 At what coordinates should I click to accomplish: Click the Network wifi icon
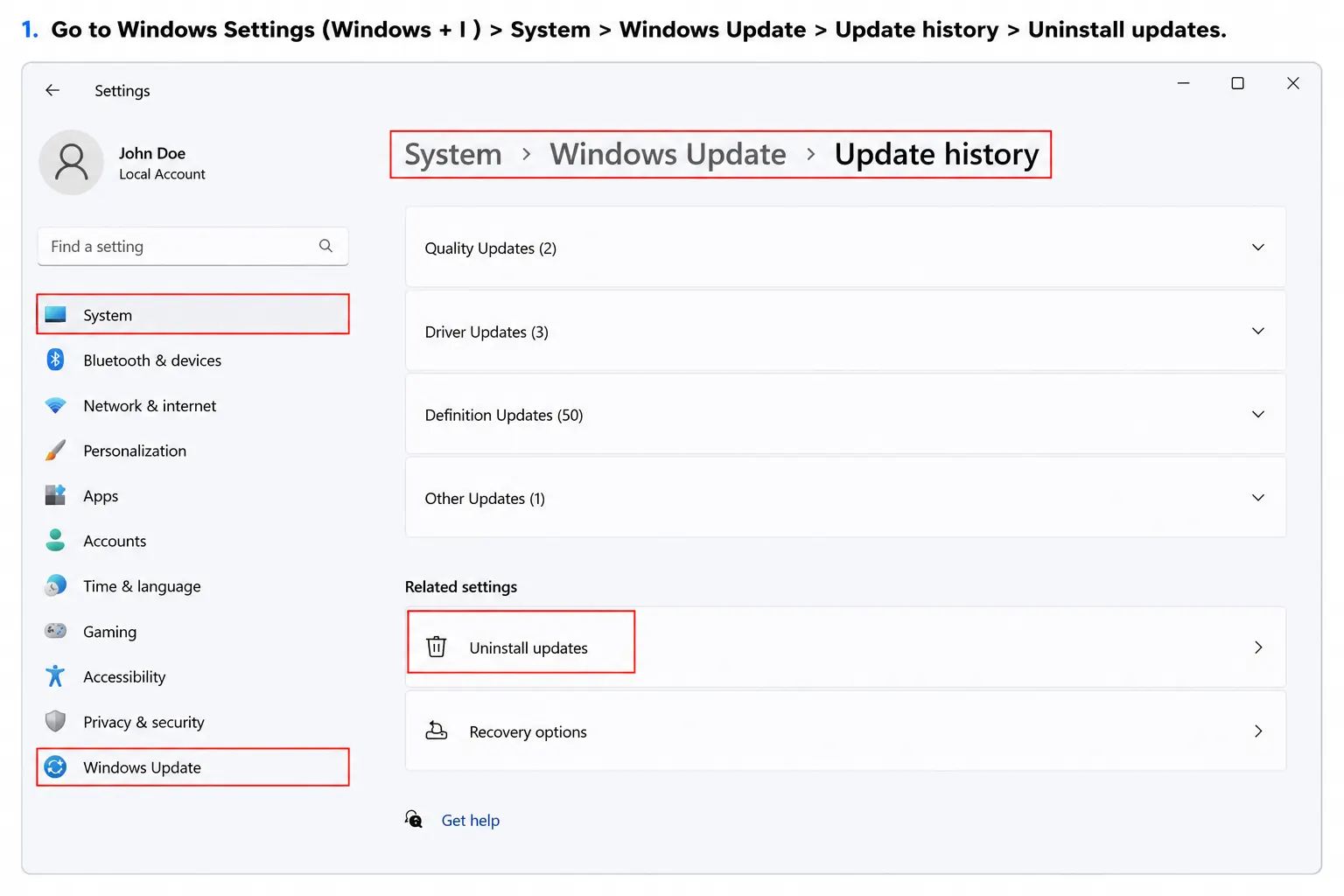pos(55,405)
